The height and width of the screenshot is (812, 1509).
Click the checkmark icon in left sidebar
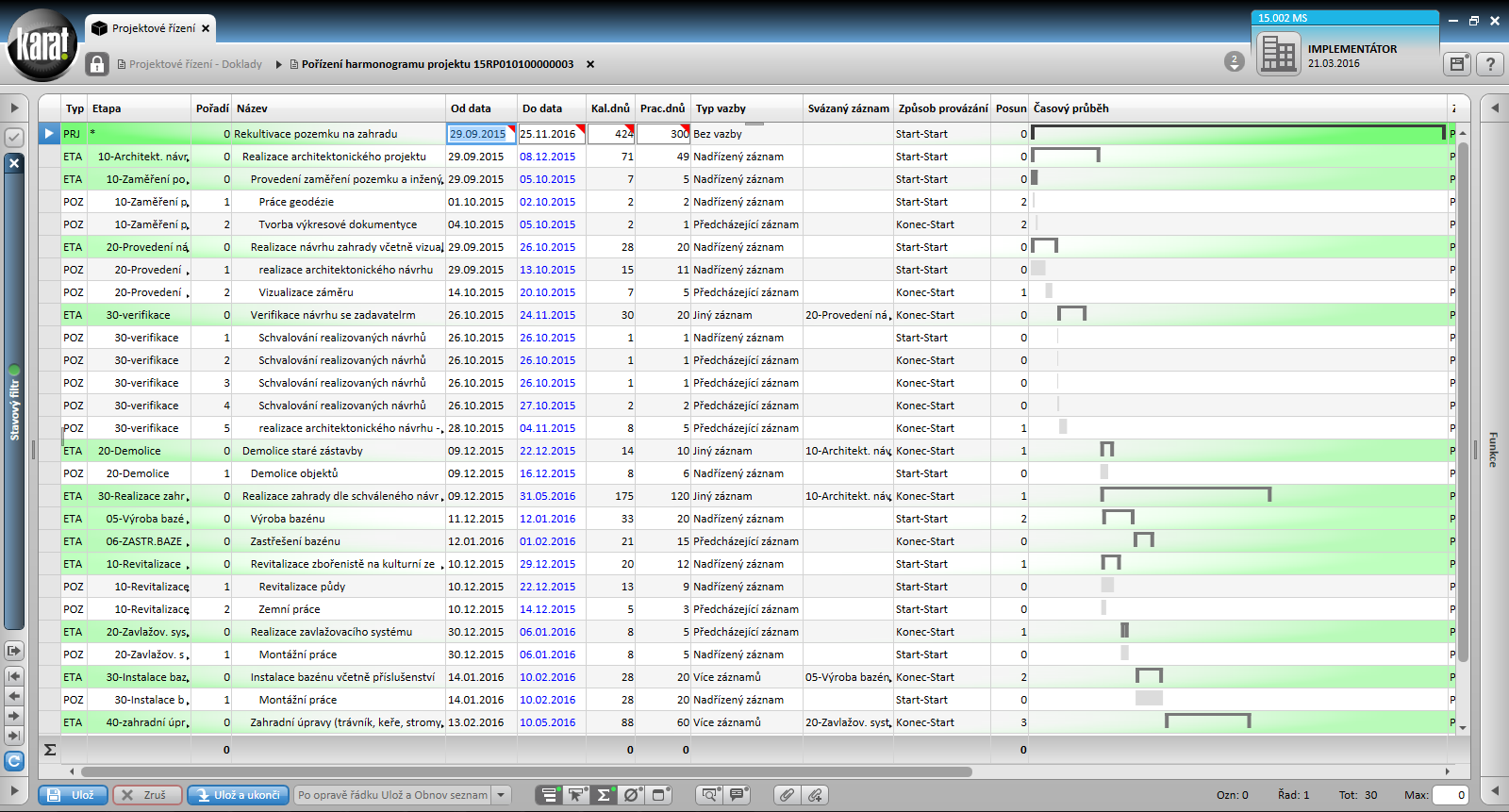[13, 138]
